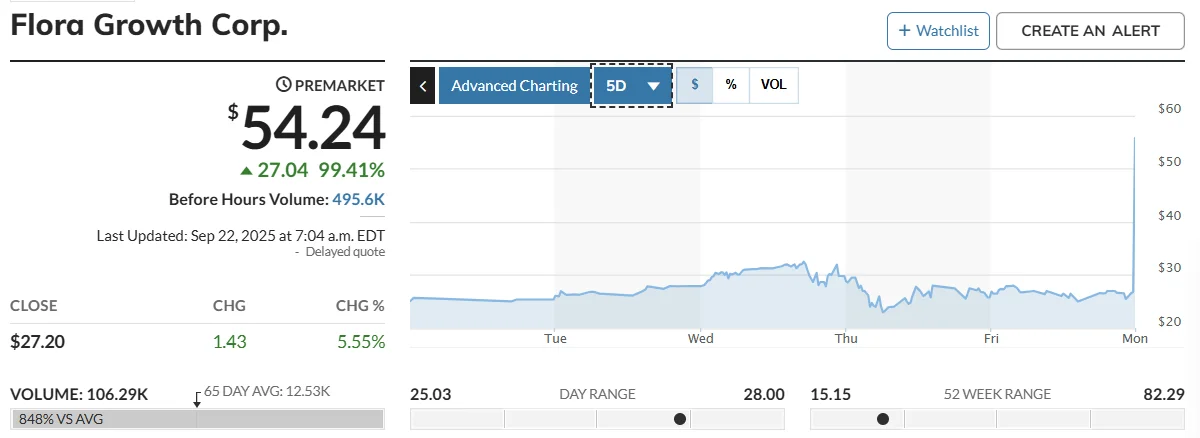Click the black left chevron beside Advanced Charting
The image size is (1200, 438).
point(423,86)
